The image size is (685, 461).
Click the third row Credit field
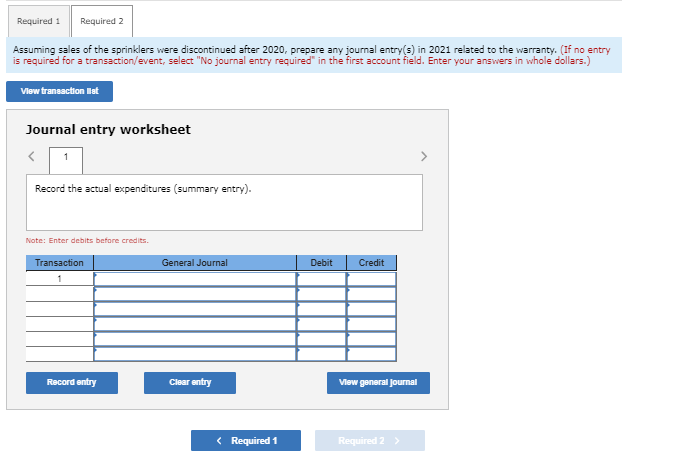(x=371, y=309)
